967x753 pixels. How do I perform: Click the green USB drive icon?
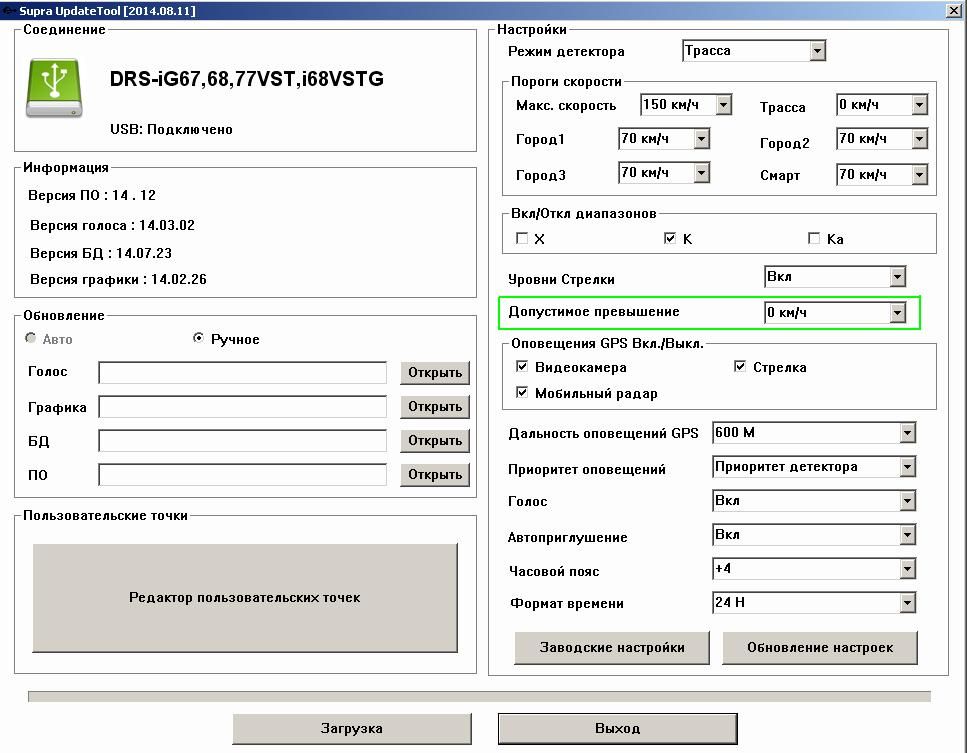click(x=54, y=88)
